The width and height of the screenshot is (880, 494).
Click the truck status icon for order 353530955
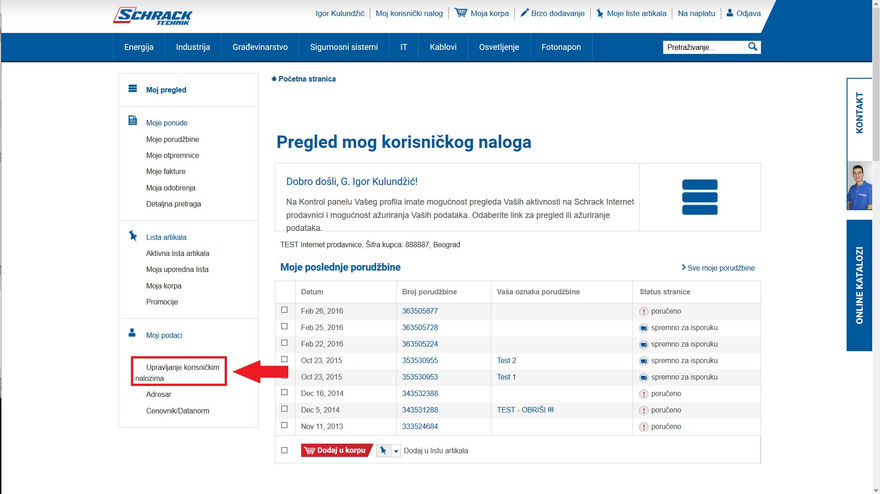644,361
